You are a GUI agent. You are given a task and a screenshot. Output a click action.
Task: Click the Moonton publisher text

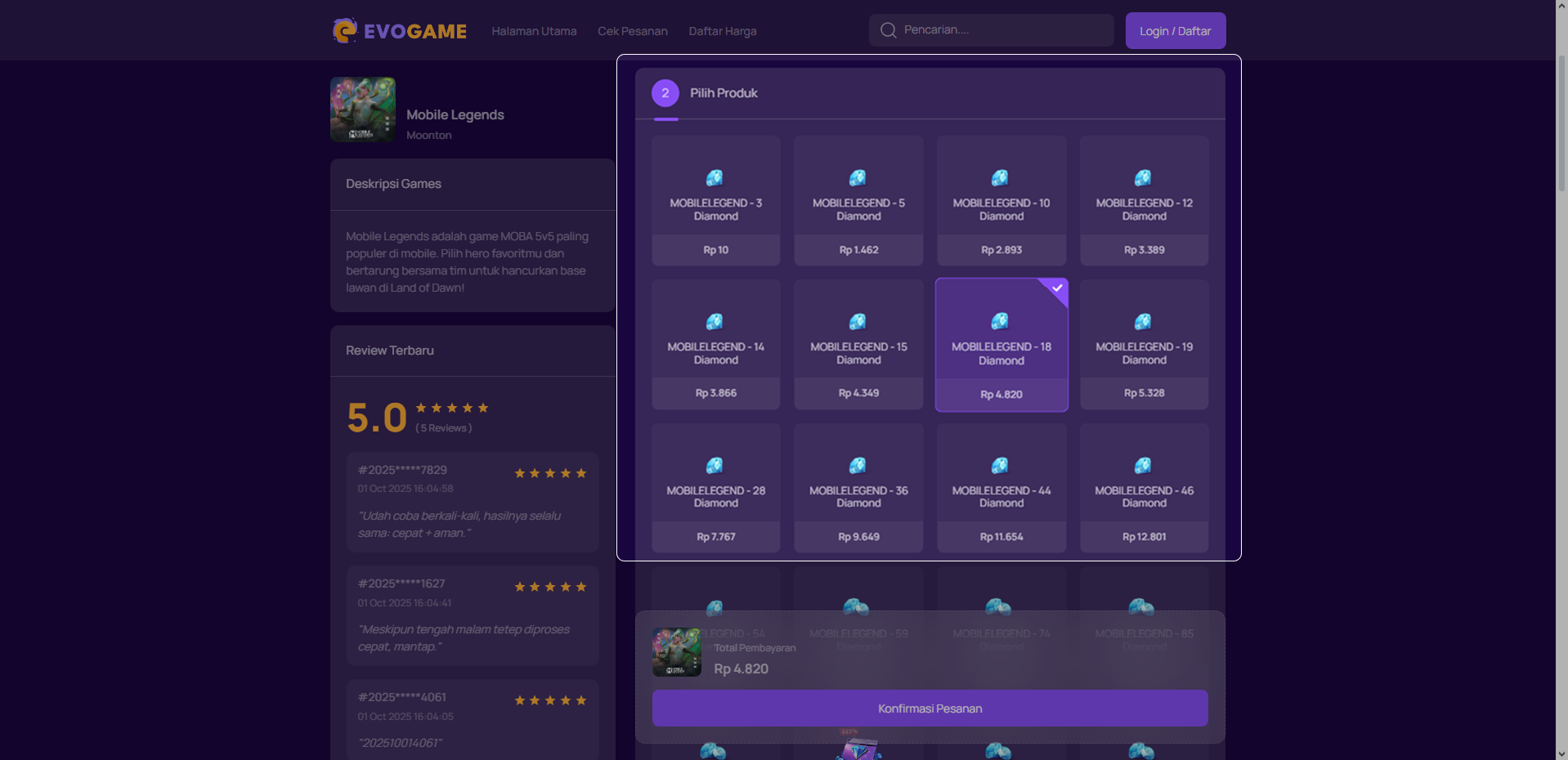429,136
